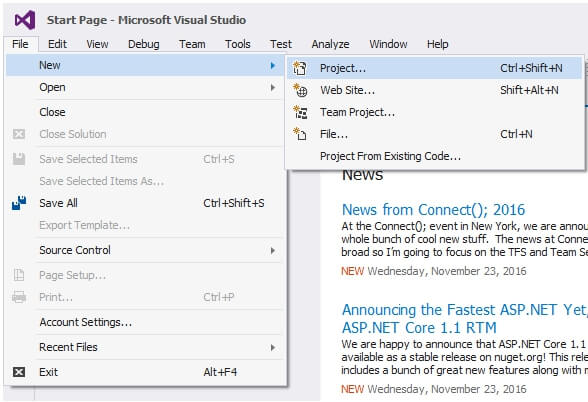This screenshot has width=588, height=402.
Task: Click the Shift+Alt+N shortcut text
Action: pyautogui.click(x=529, y=90)
